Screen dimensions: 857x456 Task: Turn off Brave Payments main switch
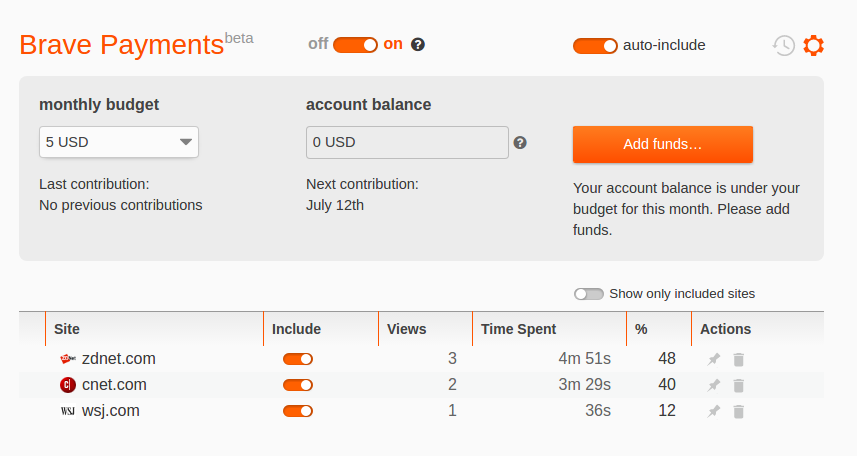(355, 44)
